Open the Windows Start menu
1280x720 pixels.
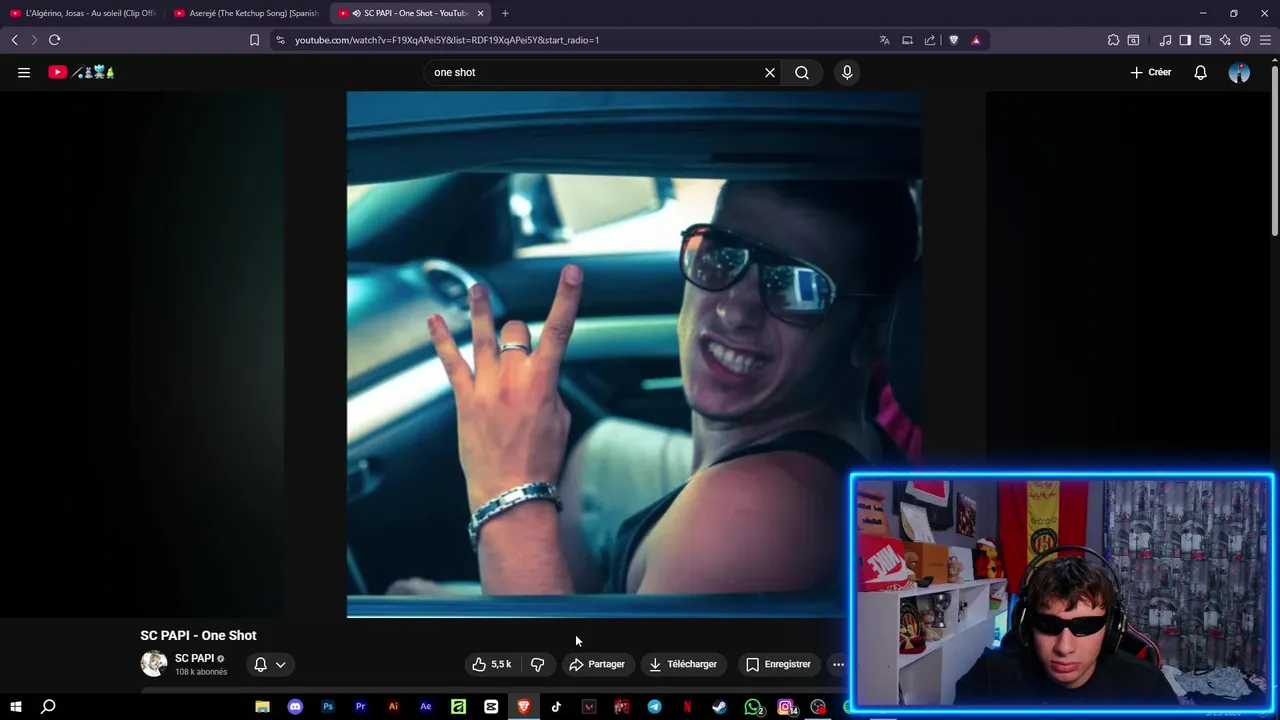tap(15, 707)
